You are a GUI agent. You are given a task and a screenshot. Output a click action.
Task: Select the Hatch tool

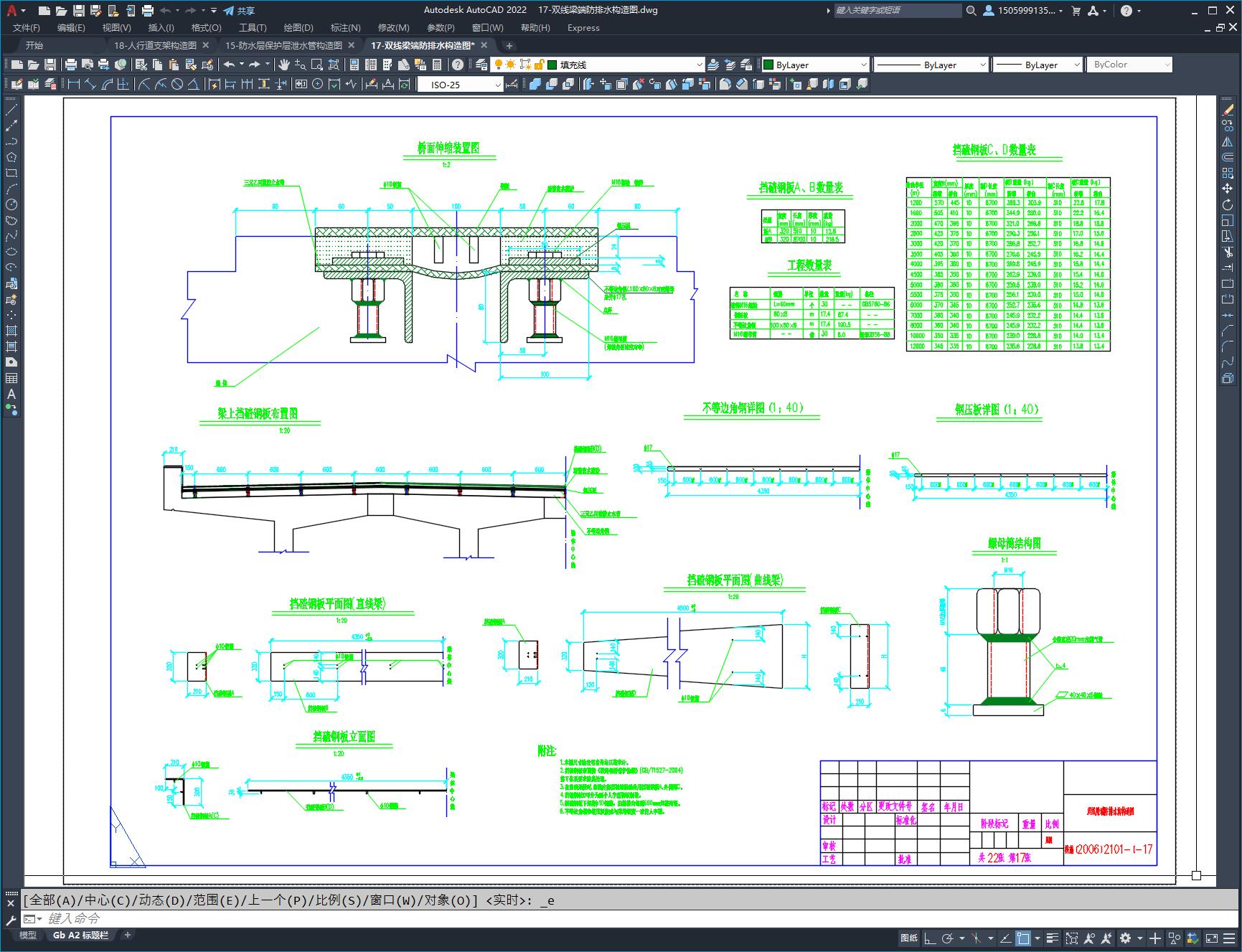[x=11, y=331]
